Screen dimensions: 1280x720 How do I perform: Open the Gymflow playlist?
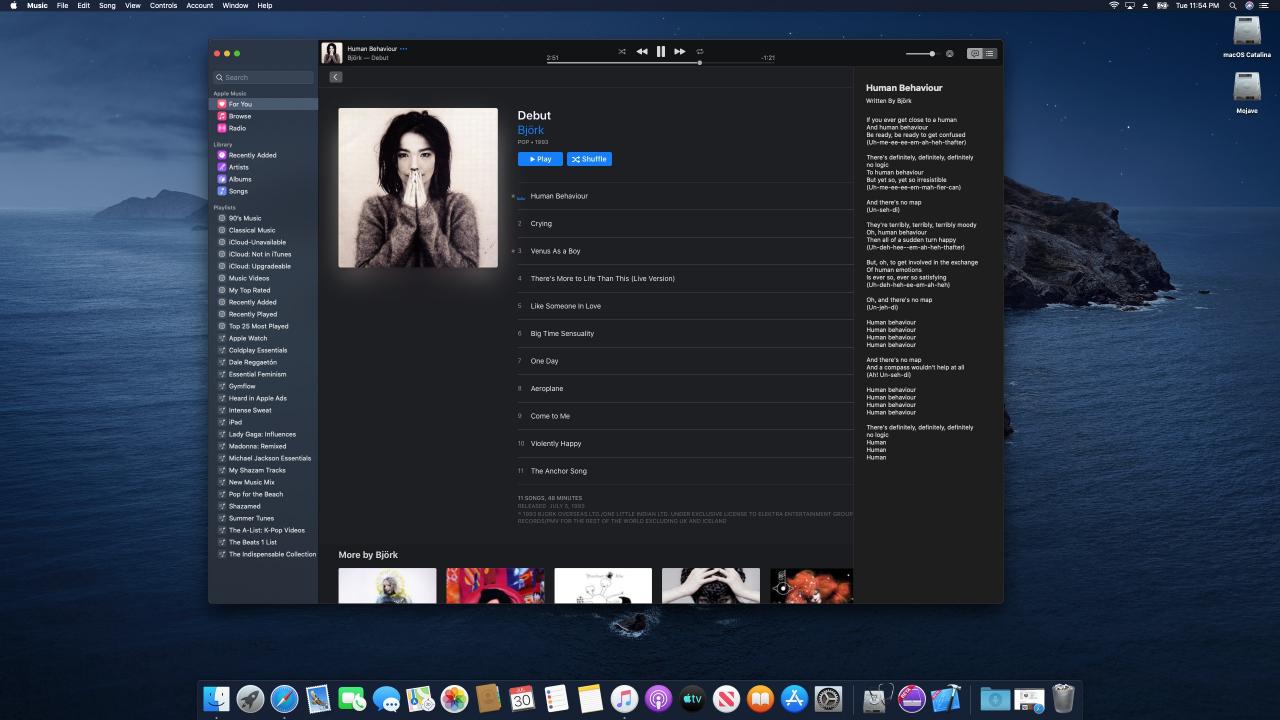pos(263,386)
